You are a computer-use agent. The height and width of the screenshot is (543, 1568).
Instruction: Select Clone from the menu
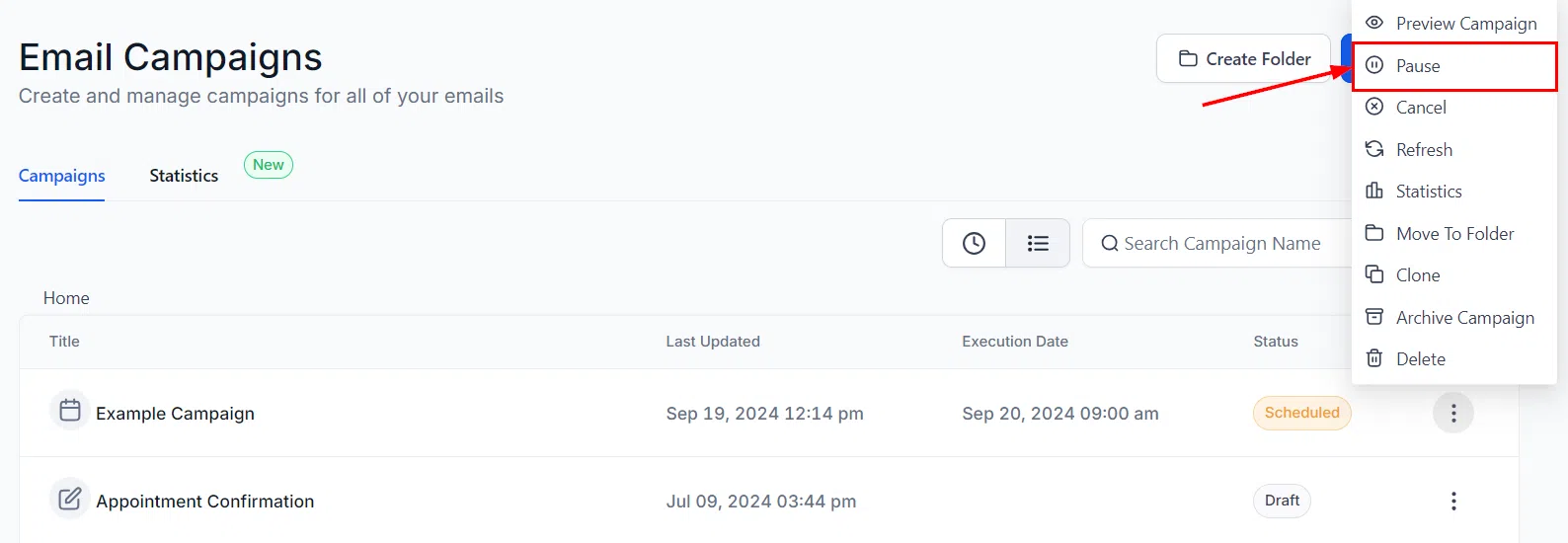1454,275
